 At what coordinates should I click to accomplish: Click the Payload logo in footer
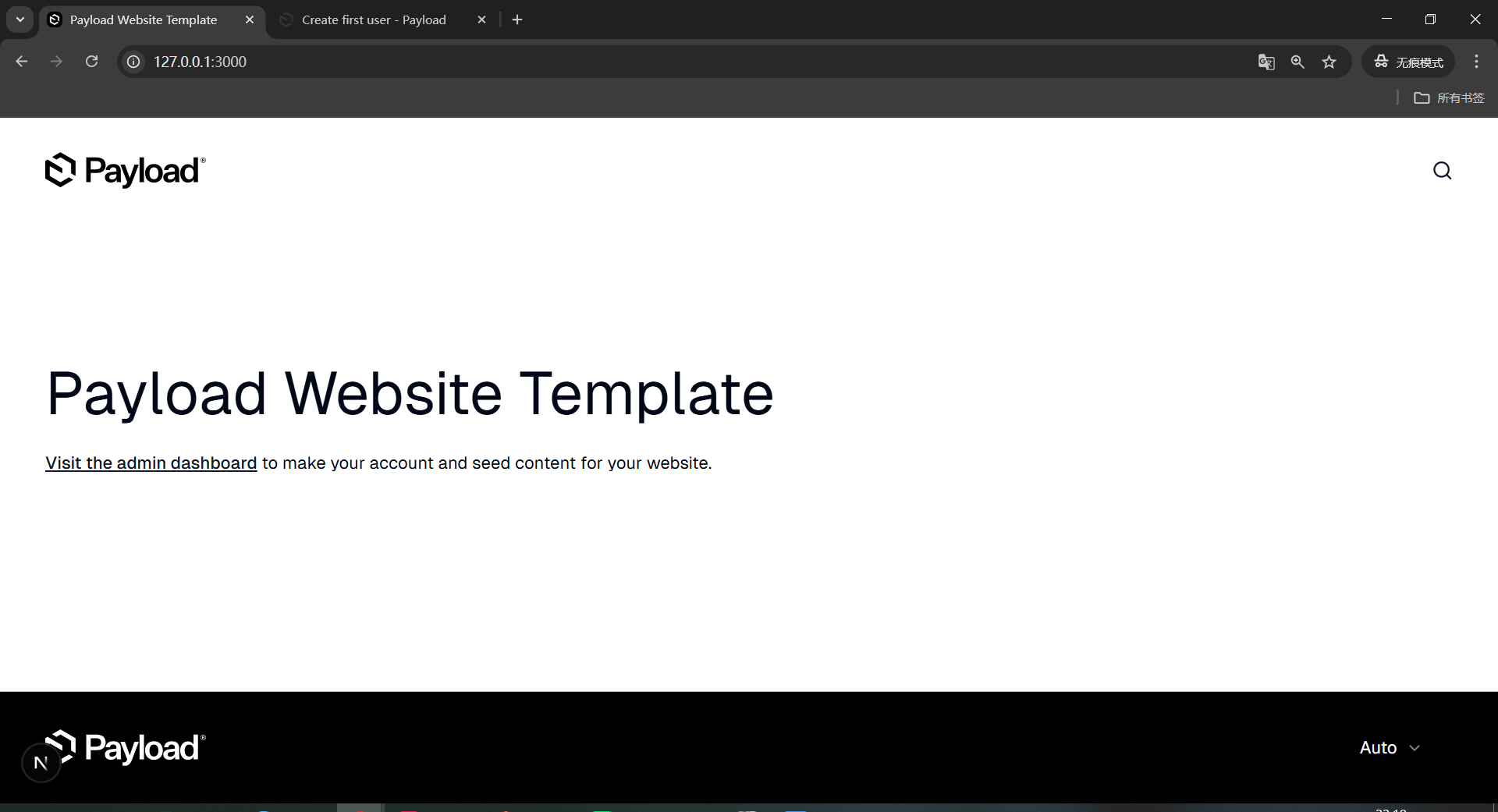(x=126, y=747)
